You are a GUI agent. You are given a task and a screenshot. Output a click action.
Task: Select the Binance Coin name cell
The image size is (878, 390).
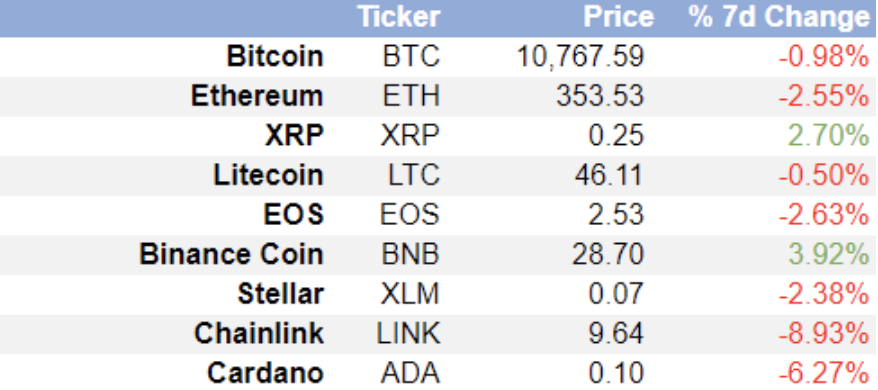231,254
